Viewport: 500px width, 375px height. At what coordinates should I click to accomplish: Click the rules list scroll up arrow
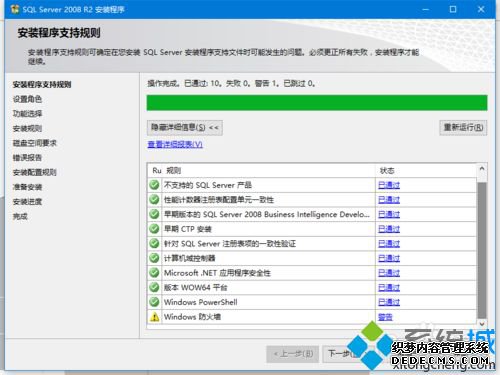482,169
